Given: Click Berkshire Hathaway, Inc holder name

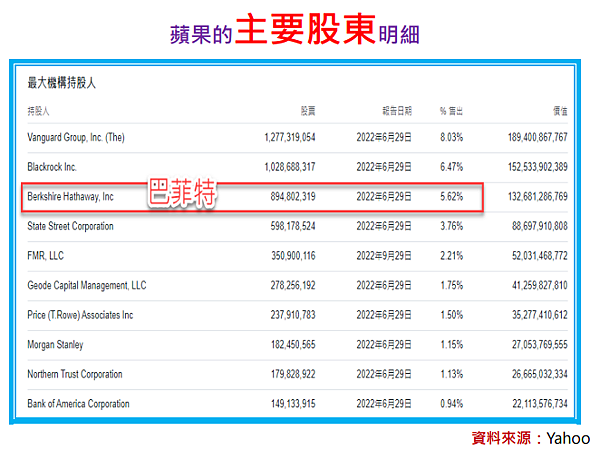Looking at the screenshot, I should click(70, 197).
